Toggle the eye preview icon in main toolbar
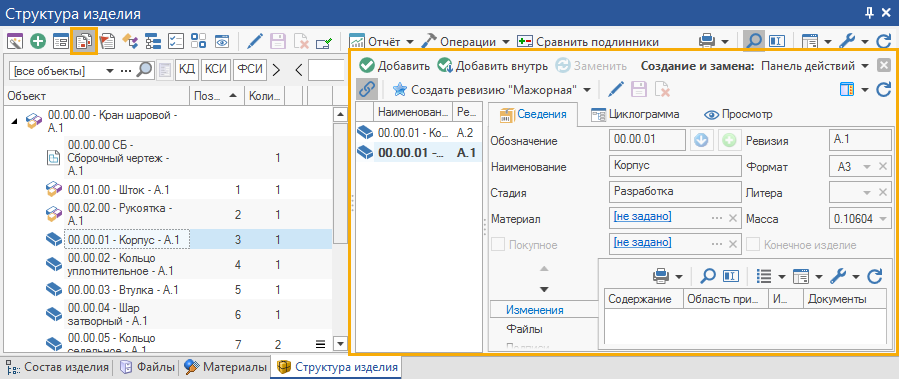The image size is (899, 379). pos(222,41)
